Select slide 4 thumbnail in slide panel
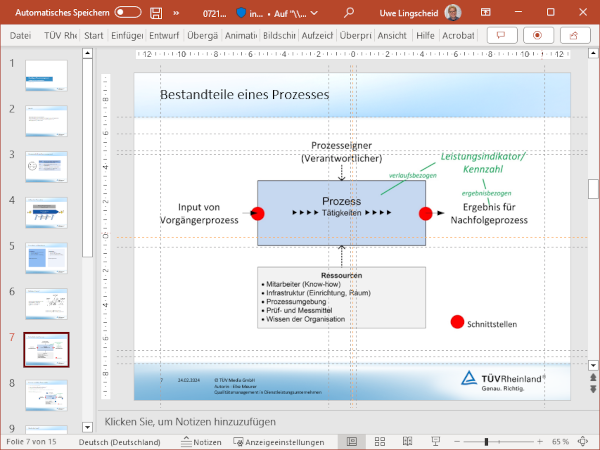Viewport: 600px width, 450px height. point(46,212)
